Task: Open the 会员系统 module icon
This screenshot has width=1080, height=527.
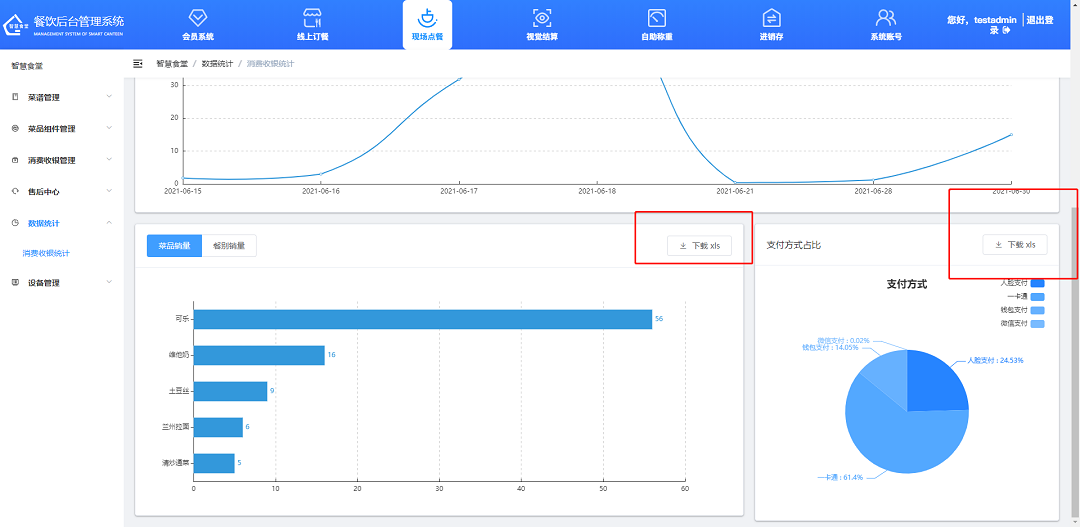Action: [198, 18]
